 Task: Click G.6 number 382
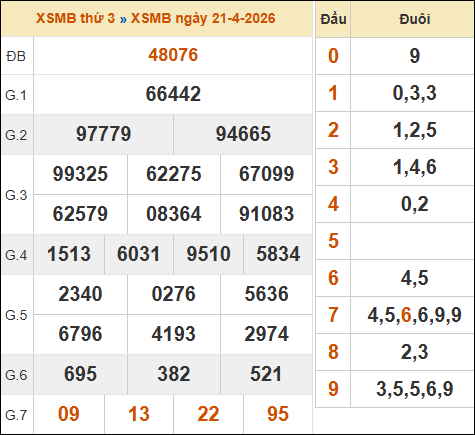point(174,374)
